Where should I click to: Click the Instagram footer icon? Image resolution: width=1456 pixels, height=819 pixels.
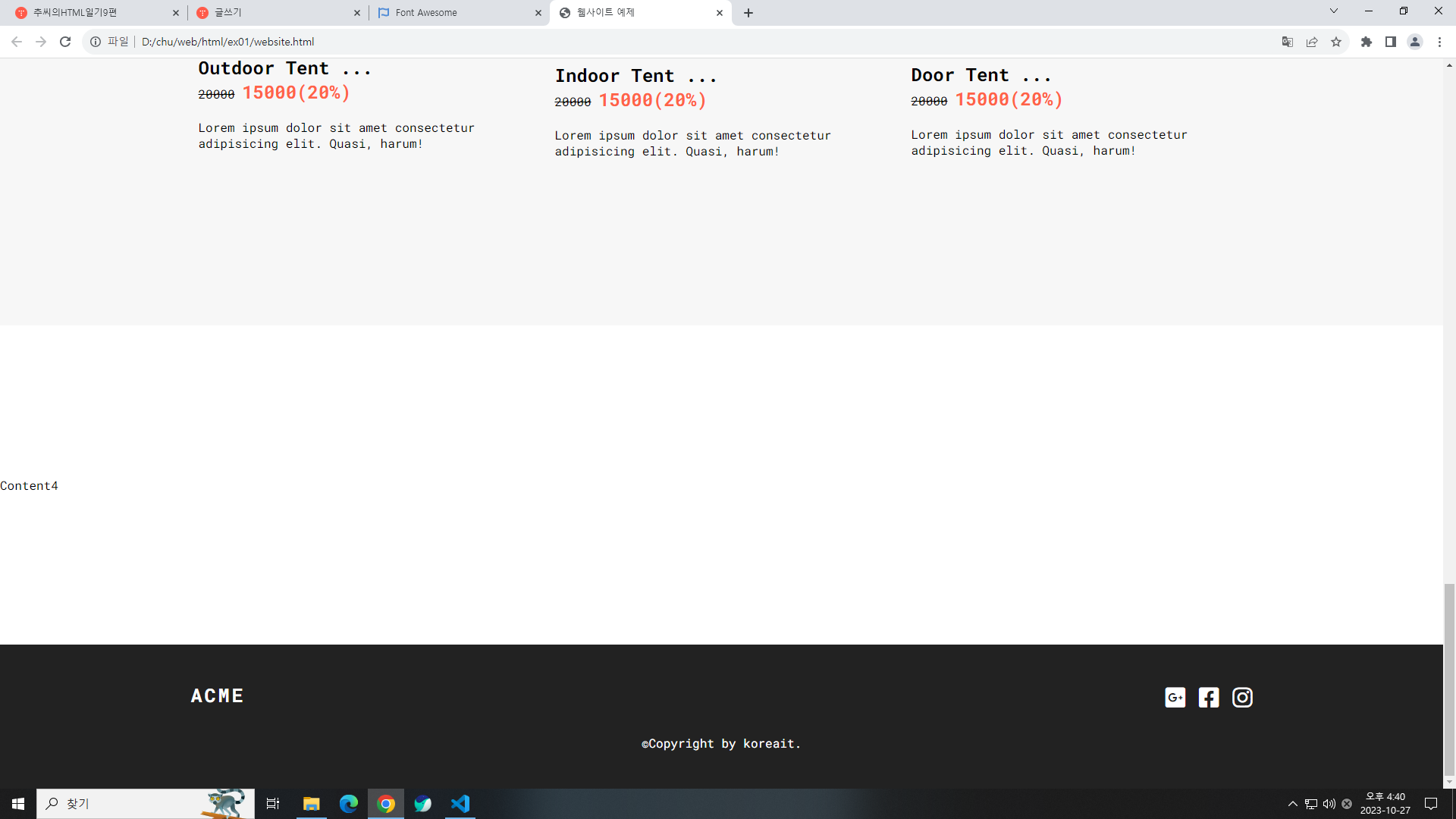1242,697
